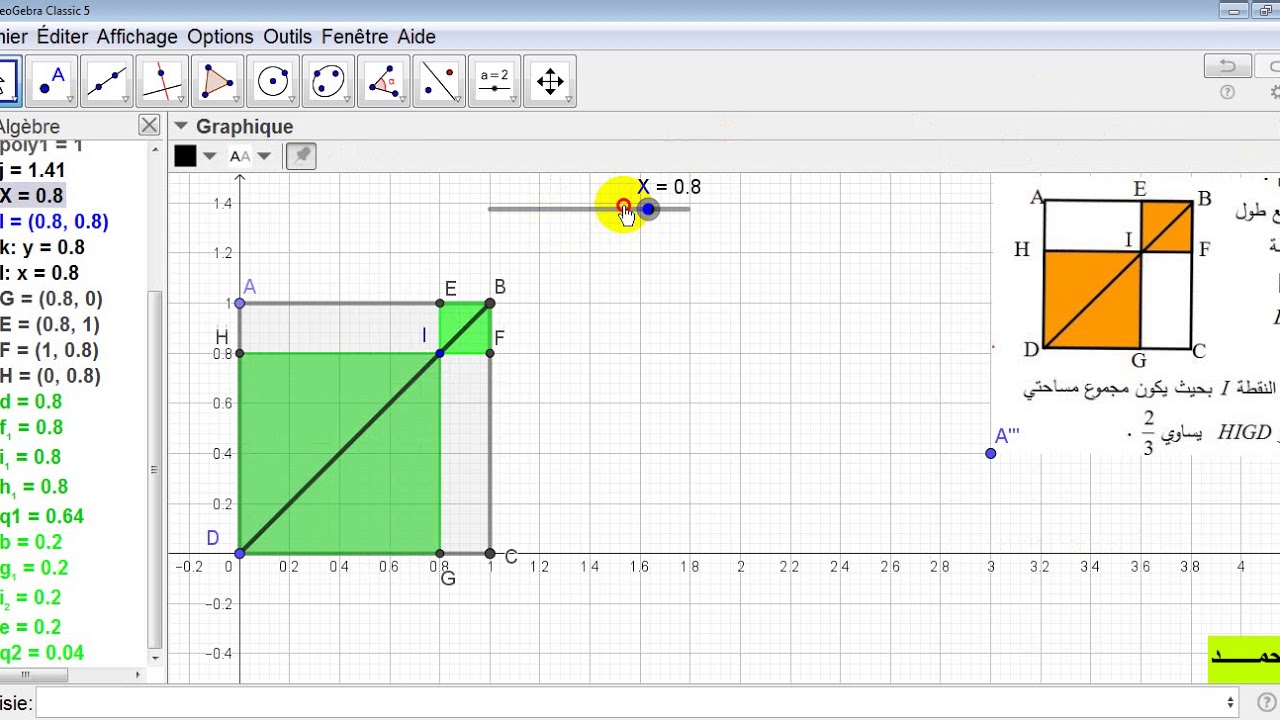
Task: Select row 'q1 = 0.64'
Action: coord(42,516)
